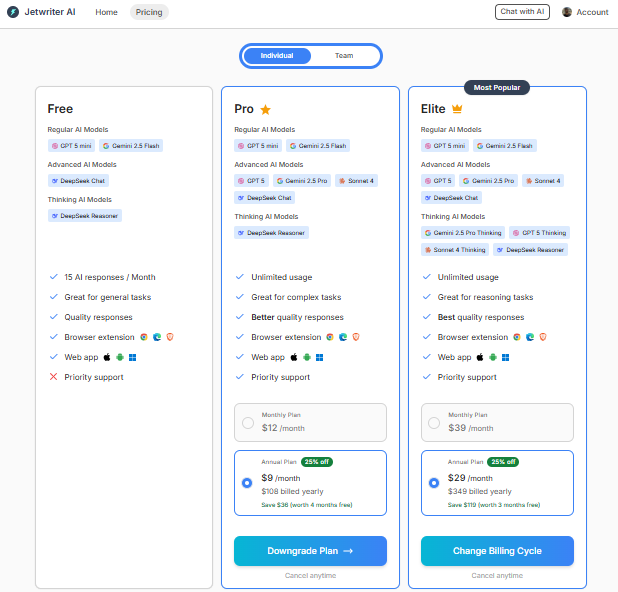
Task: Click Windows icon in Elite plan Web app row
Action: click(506, 357)
